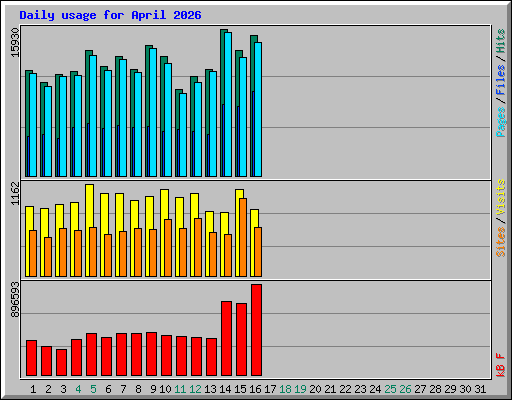Click day 31 on the x-axis

[x=480, y=389]
